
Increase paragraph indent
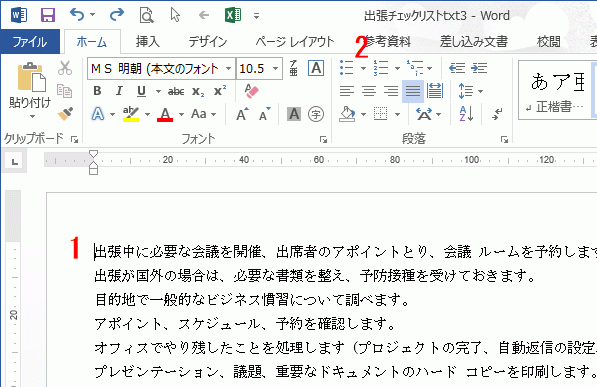click(479, 68)
